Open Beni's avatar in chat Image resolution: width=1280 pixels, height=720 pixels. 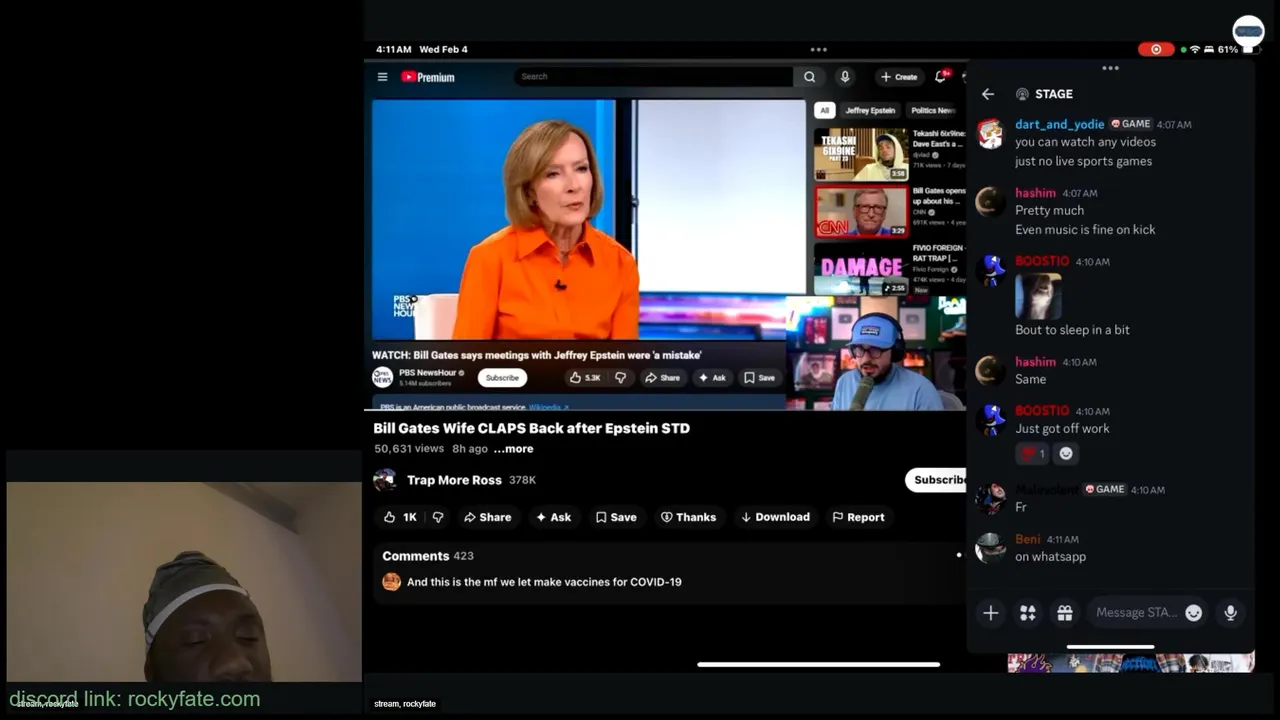coord(990,548)
